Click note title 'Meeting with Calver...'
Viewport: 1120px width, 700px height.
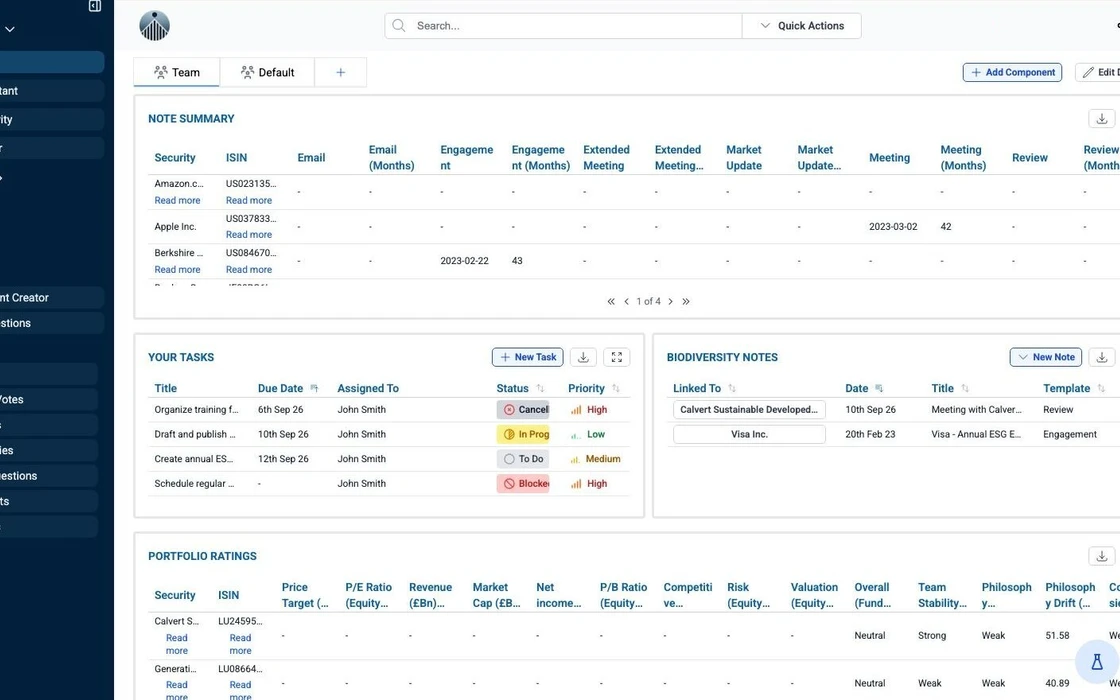click(976, 410)
